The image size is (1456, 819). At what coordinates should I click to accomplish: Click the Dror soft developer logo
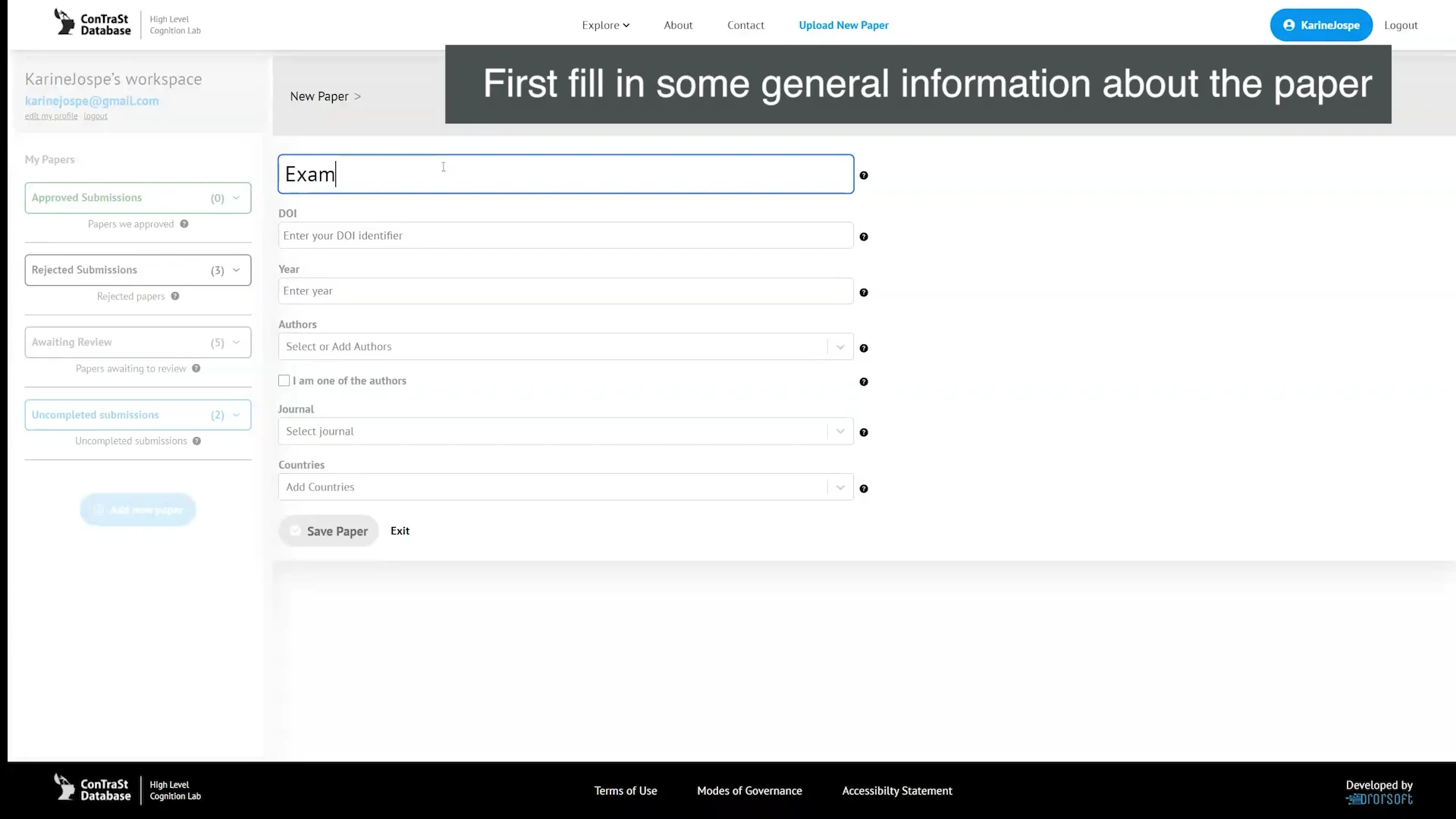click(1379, 798)
